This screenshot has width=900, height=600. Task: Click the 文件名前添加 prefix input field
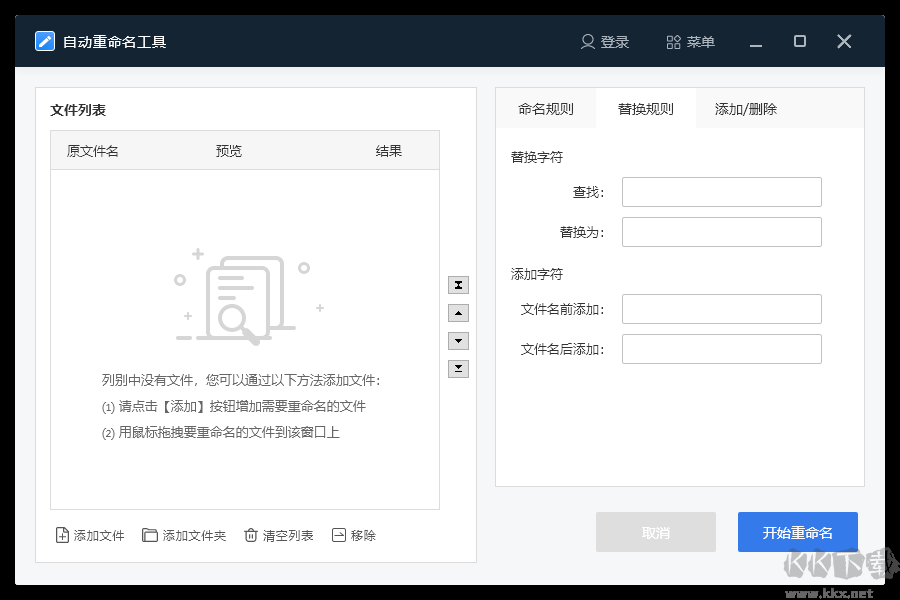tap(721, 308)
